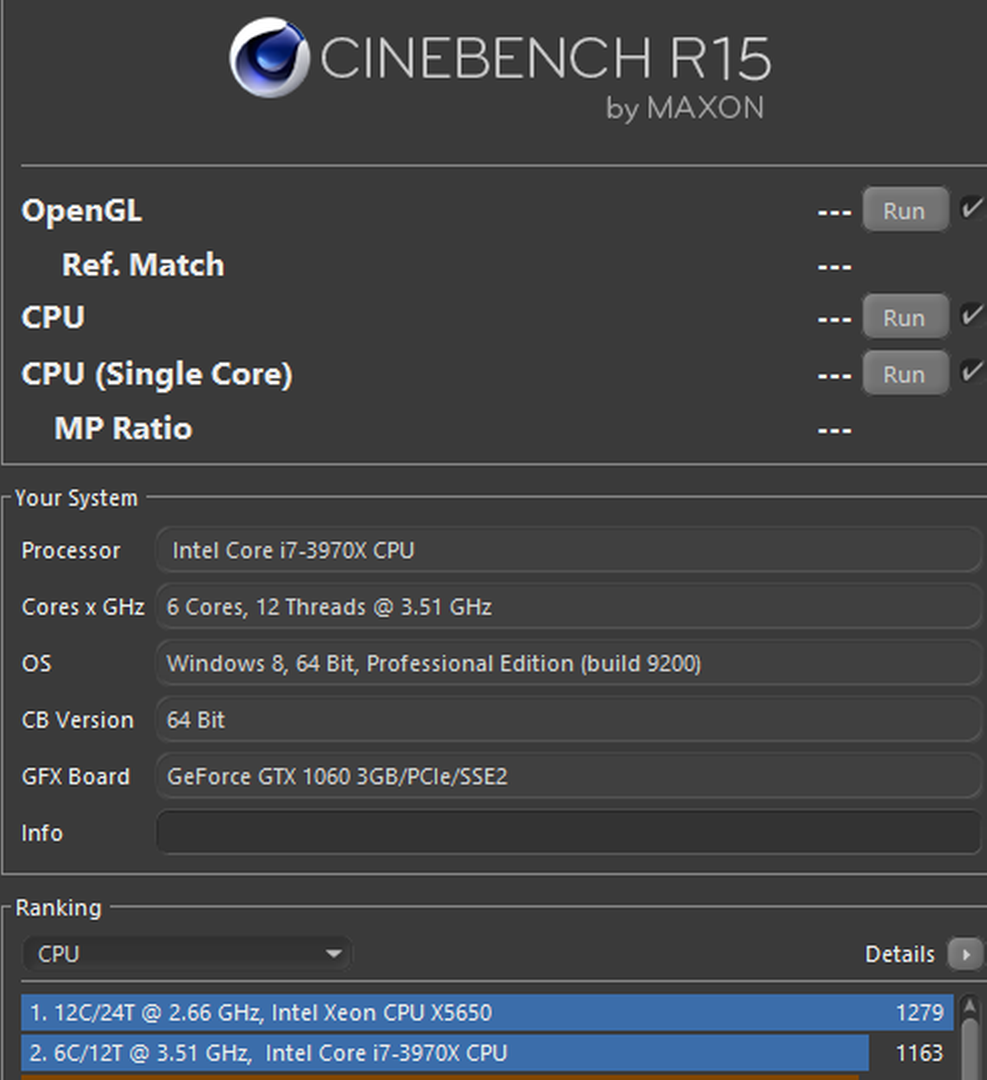
Task: Click the Details label in Ranking
Action: pyautogui.click(x=900, y=954)
